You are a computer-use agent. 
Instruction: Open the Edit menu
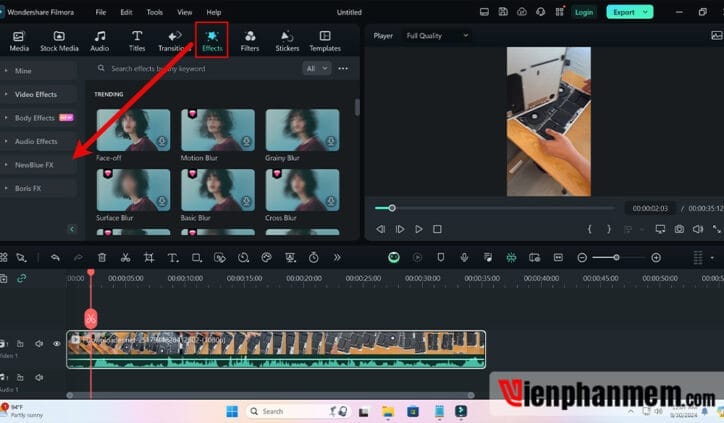[126, 12]
